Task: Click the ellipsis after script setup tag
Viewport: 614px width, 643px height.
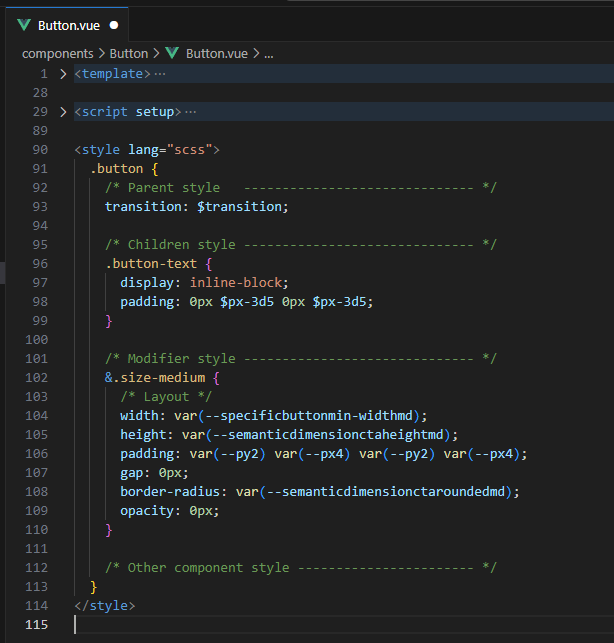Action: click(190, 112)
